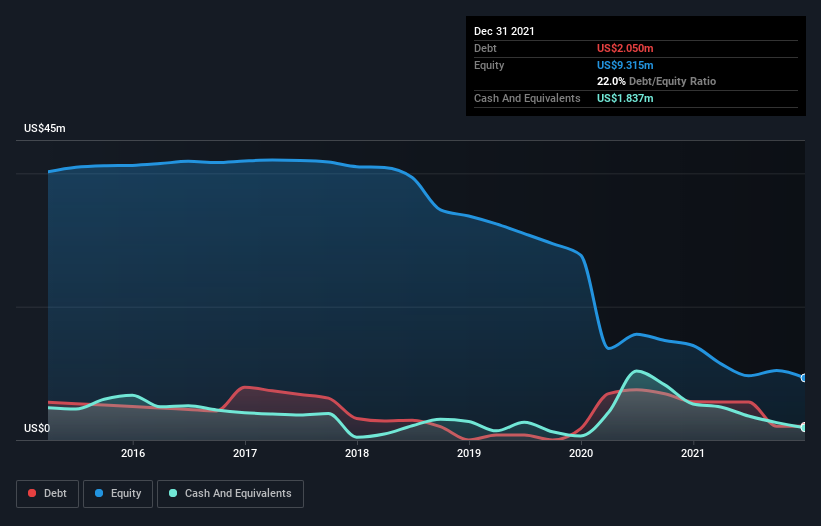
Task: Click the red Debt legend dot
Action: (x=32, y=493)
